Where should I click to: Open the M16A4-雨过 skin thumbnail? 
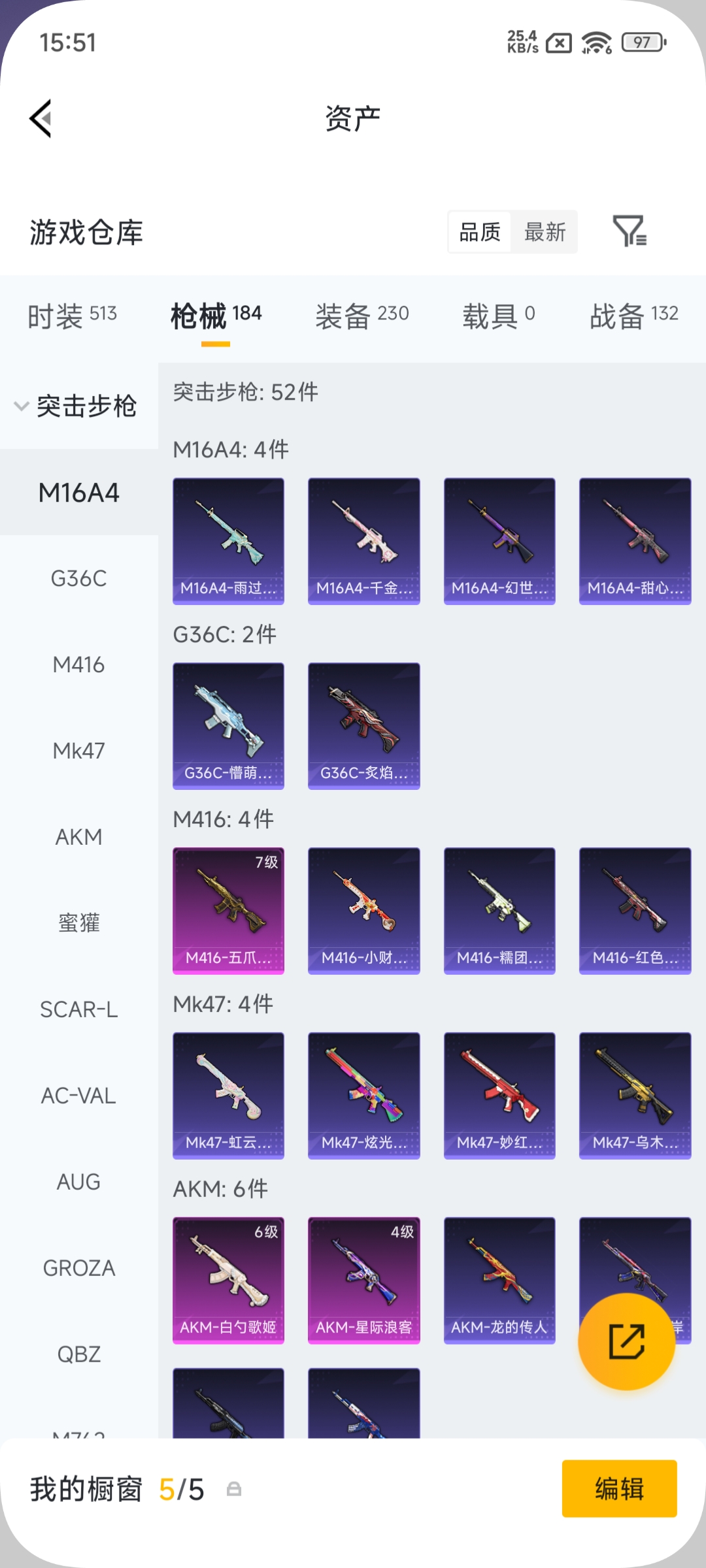tap(228, 541)
